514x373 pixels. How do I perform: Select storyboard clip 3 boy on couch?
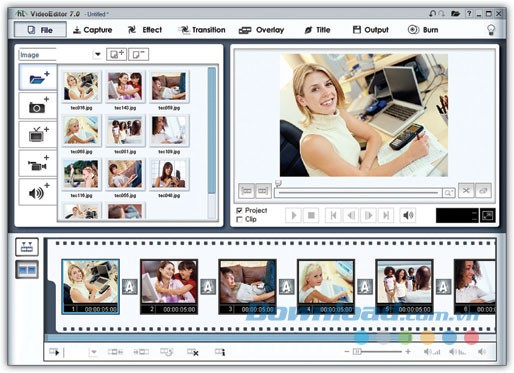(247, 287)
